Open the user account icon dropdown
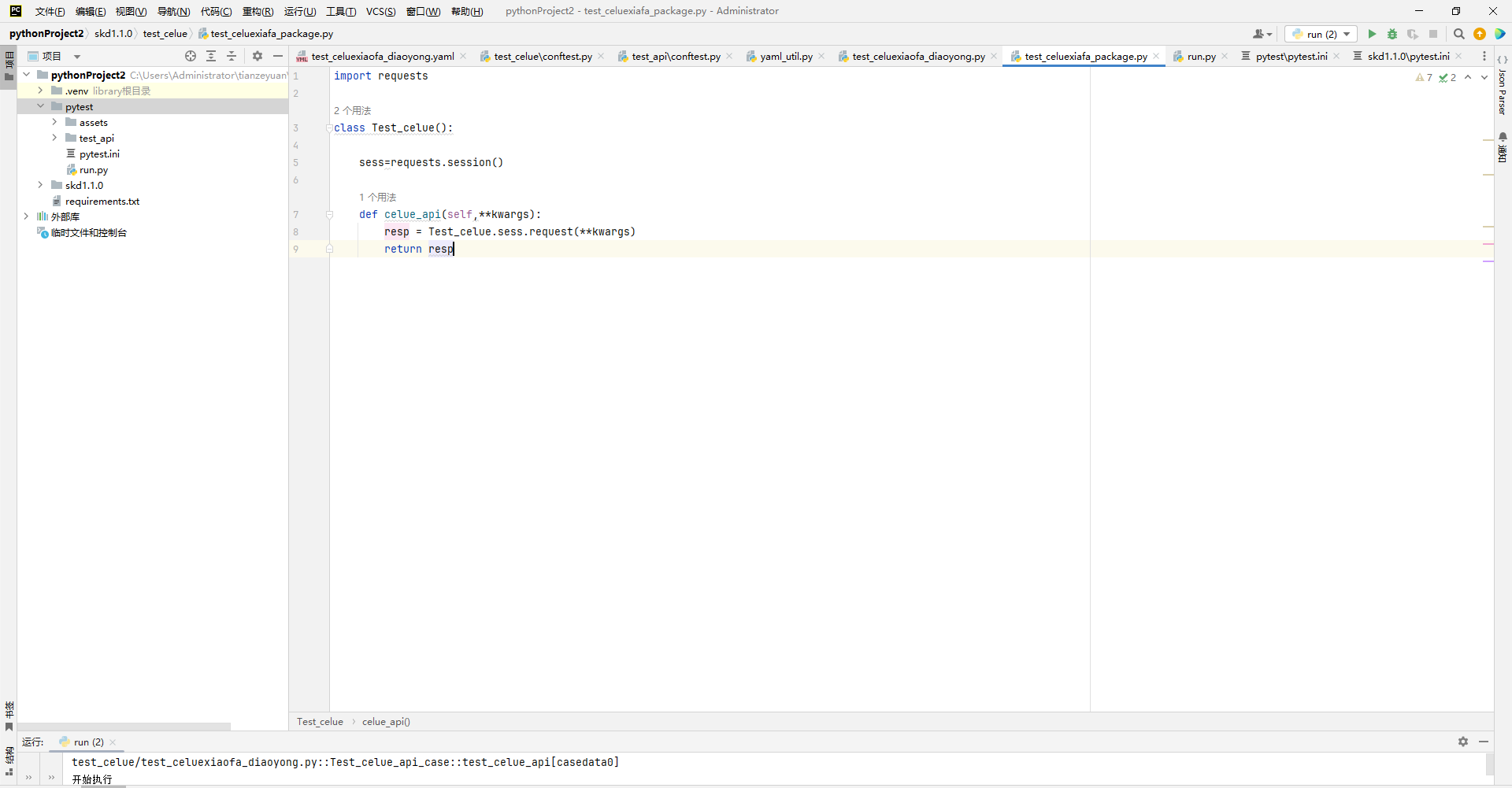This screenshot has width=1512, height=788. 1262,34
